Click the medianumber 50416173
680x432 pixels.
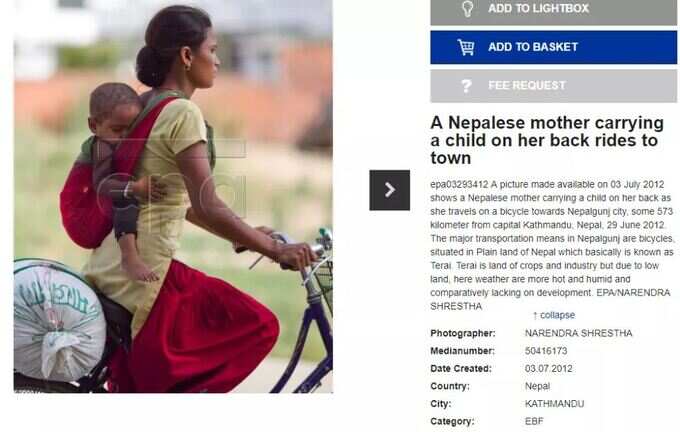546,350
